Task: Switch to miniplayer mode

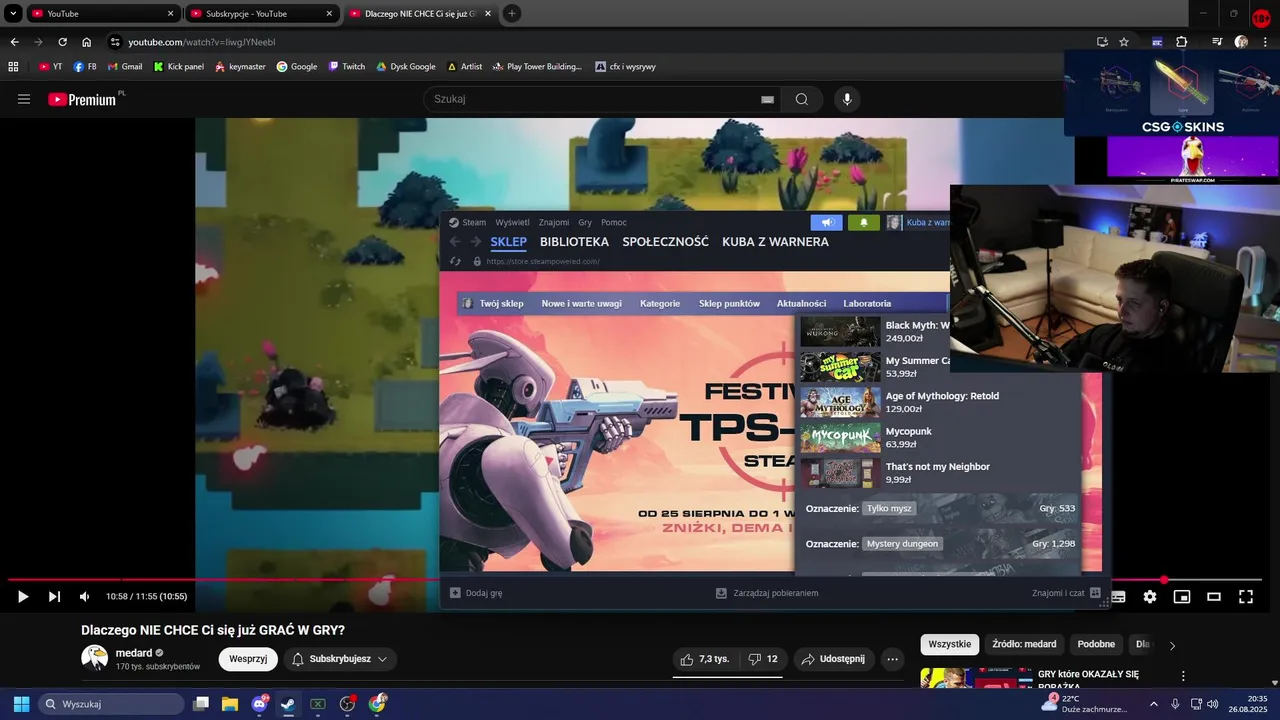Action: tap(1182, 597)
